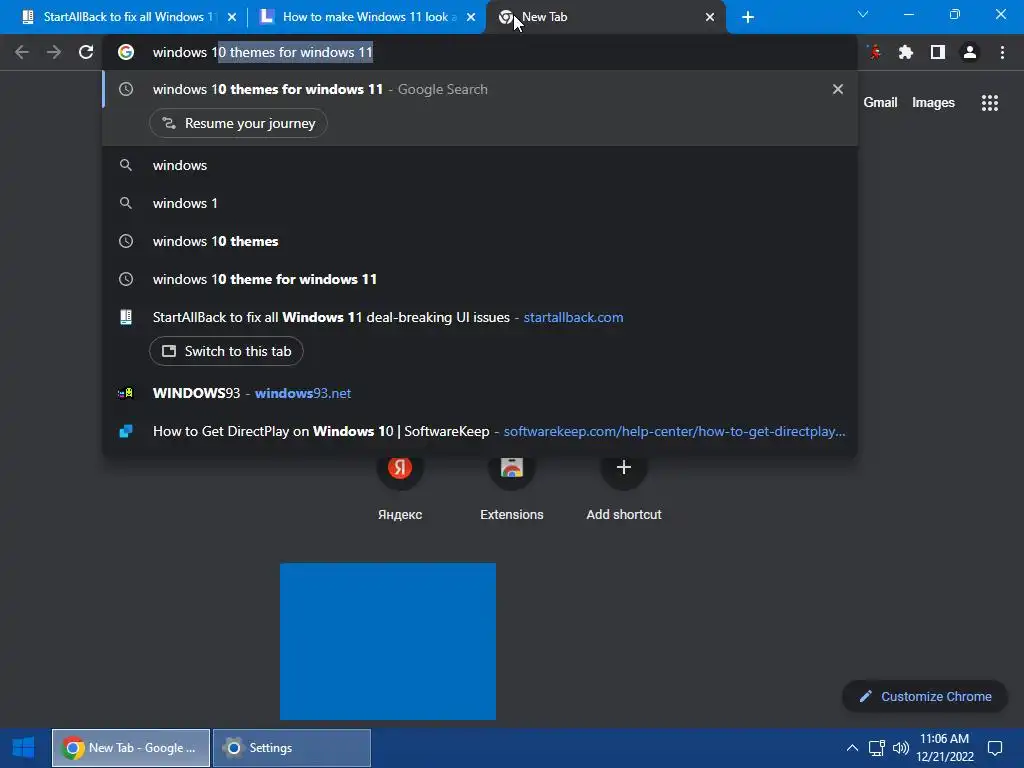Image resolution: width=1024 pixels, height=768 pixels.
Task: Open the Google apps grid
Action: (990, 103)
